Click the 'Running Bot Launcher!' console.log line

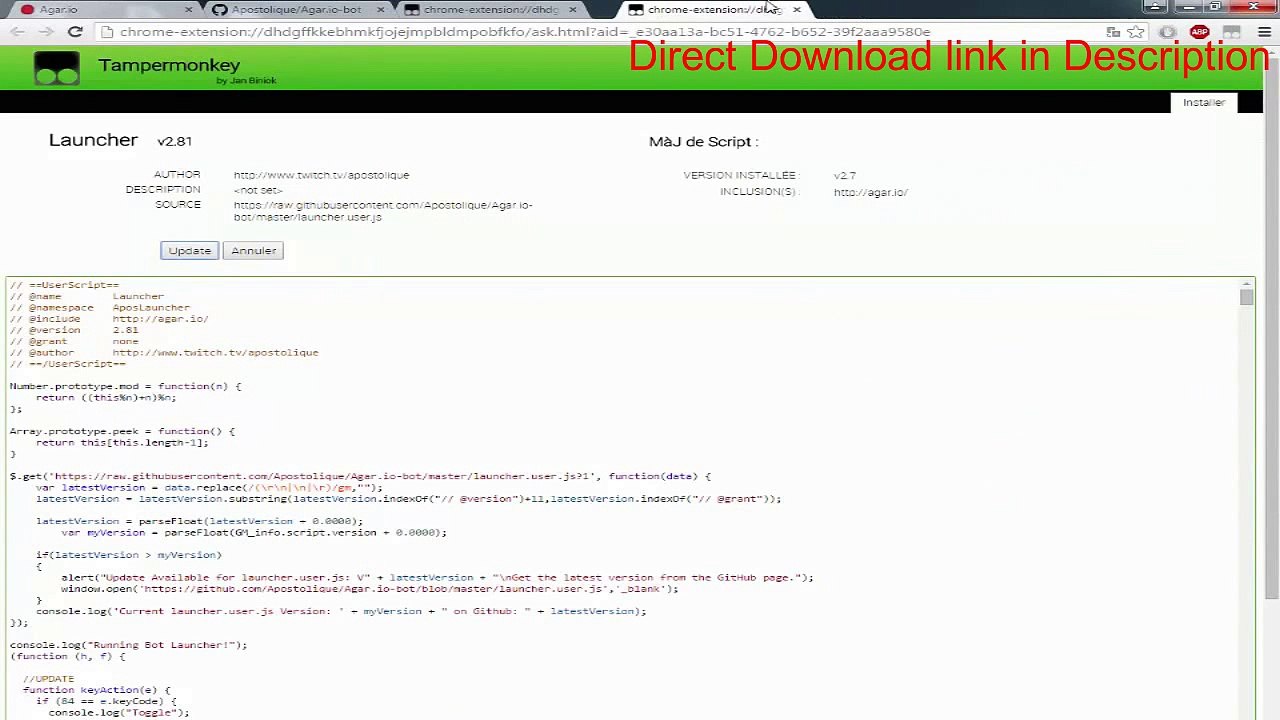tap(128, 645)
